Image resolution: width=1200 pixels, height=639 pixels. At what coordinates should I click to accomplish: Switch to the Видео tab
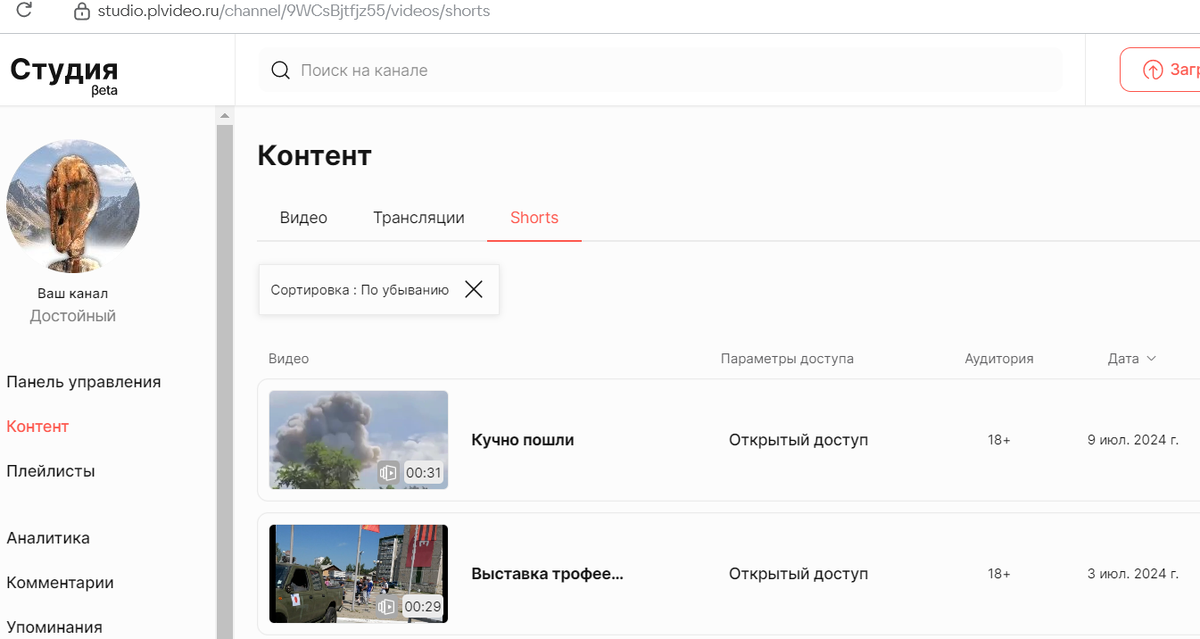tap(303, 217)
